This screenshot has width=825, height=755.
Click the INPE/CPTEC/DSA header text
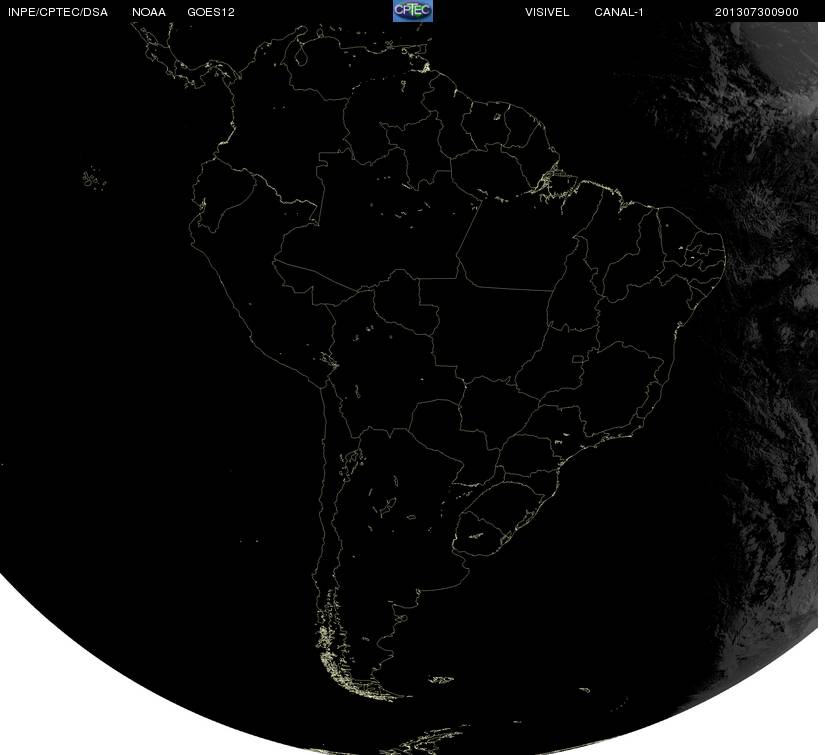tap(58, 12)
